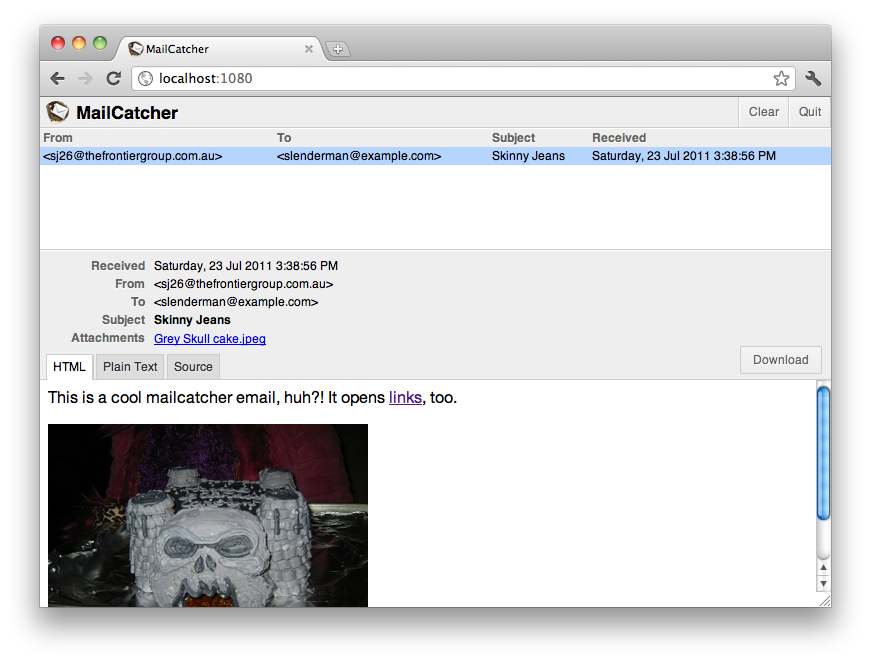Open the Grey Skull cake.jpeg attachment

209,339
